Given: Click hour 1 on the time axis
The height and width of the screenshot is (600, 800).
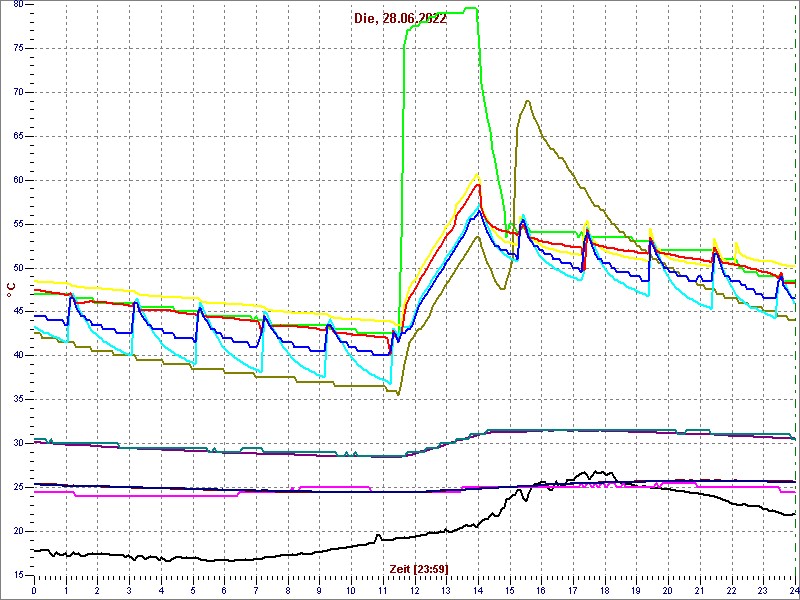Looking at the screenshot, I should (x=66, y=590).
